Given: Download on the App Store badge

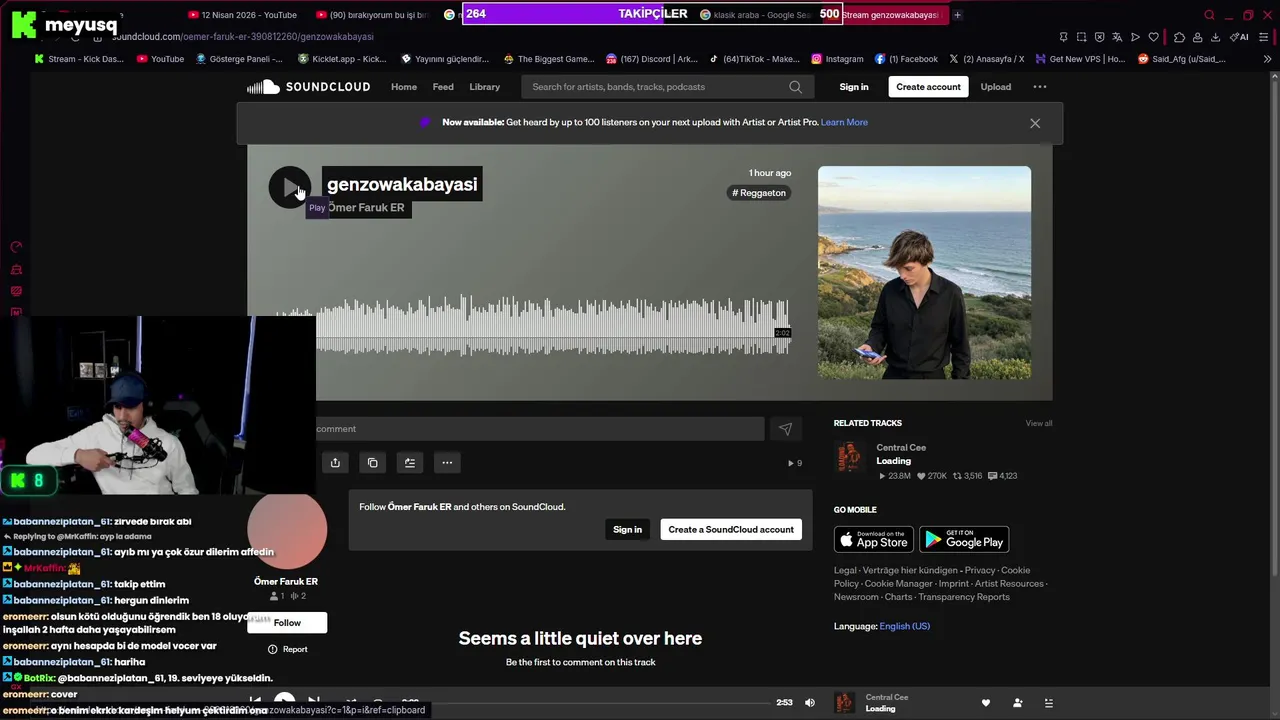Looking at the screenshot, I should pyautogui.click(x=874, y=540).
